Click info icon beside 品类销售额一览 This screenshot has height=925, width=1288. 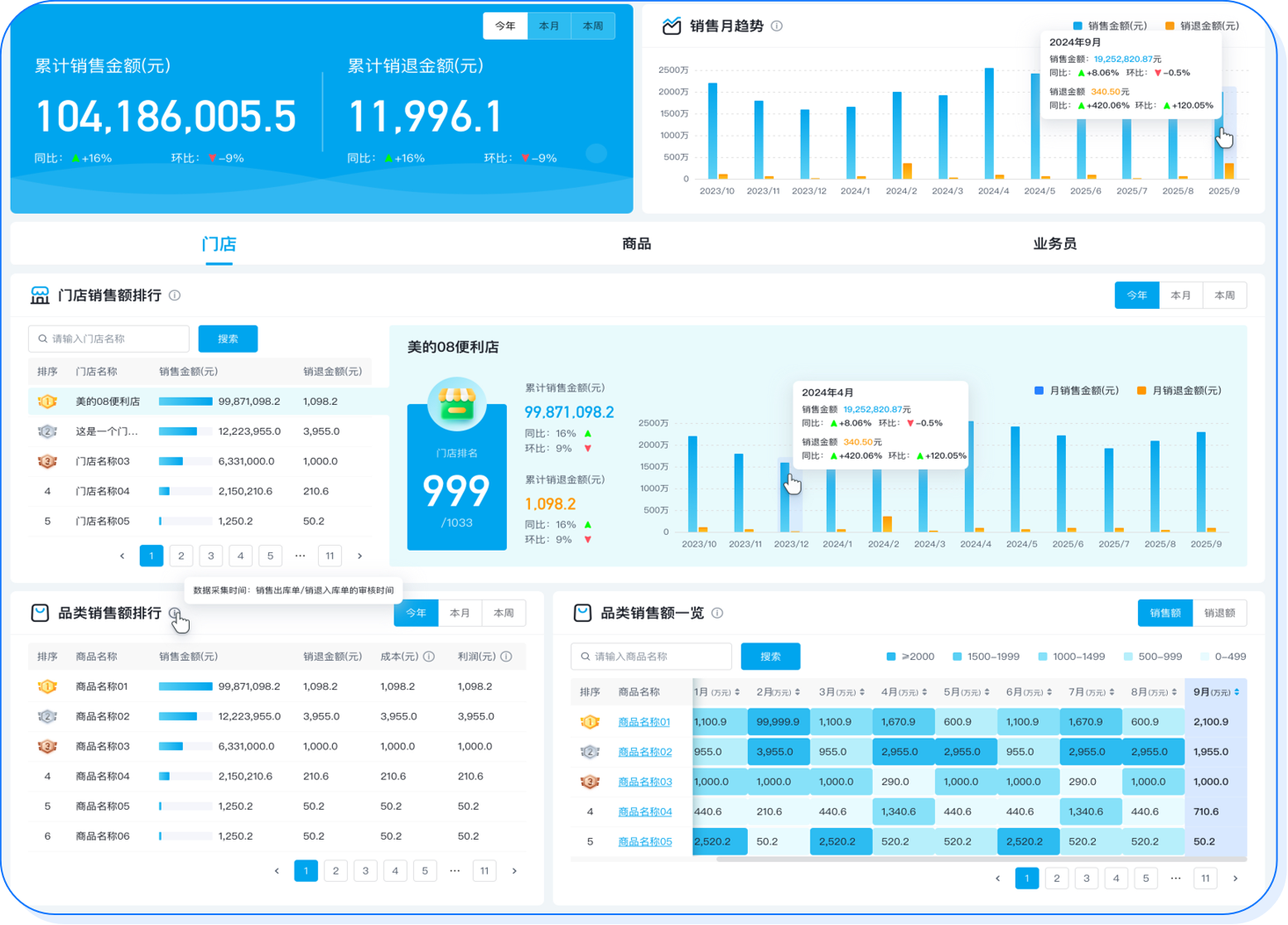717,613
